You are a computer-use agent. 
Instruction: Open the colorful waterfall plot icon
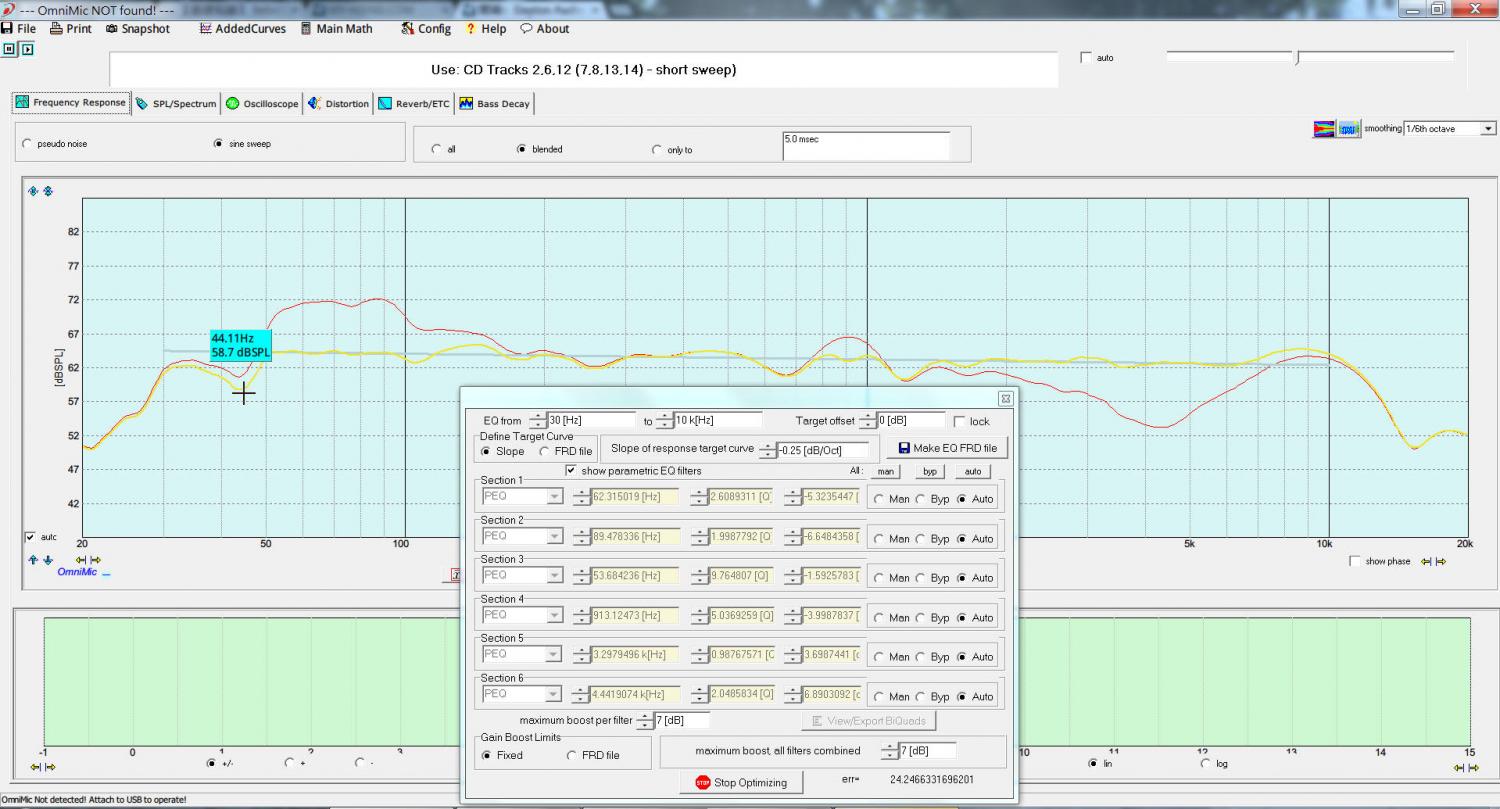pyautogui.click(x=1324, y=129)
